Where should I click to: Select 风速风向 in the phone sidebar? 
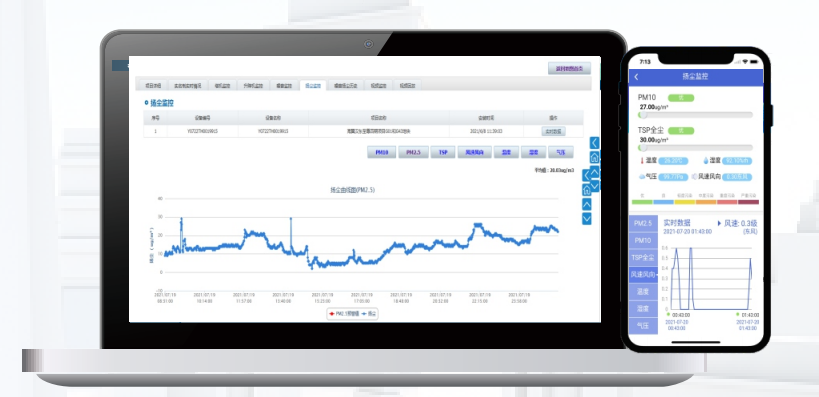click(x=643, y=274)
